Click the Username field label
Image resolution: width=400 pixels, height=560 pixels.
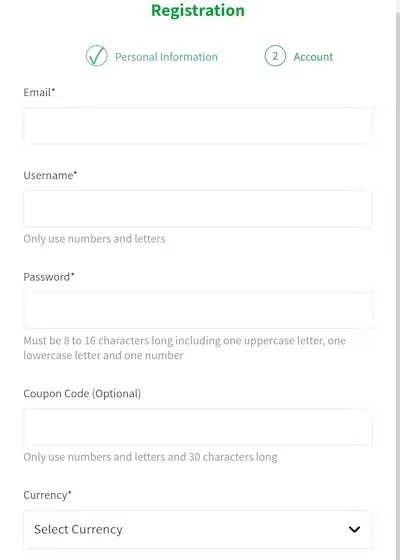pyautogui.click(x=50, y=175)
